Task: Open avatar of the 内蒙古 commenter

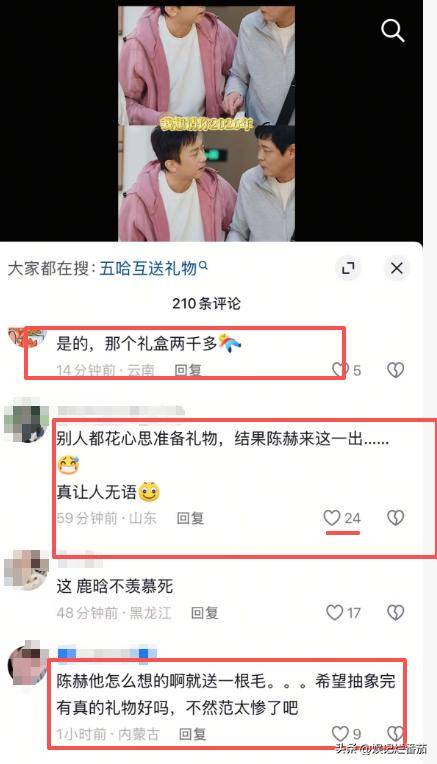Action: pyautogui.click(x=26, y=663)
